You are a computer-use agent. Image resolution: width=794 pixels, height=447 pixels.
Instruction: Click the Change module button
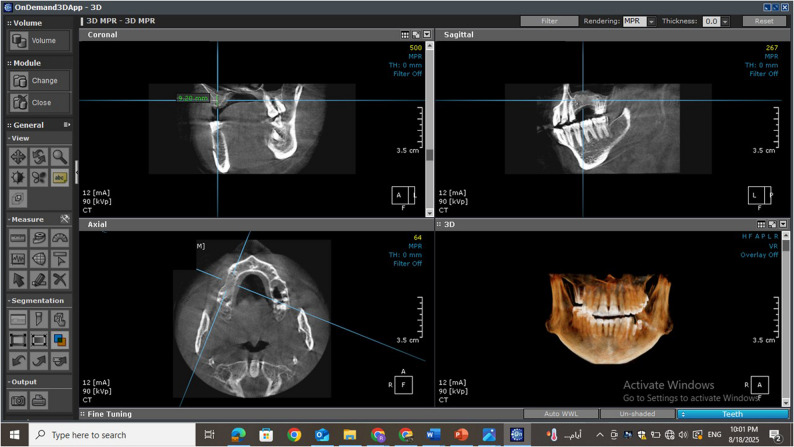(39, 80)
